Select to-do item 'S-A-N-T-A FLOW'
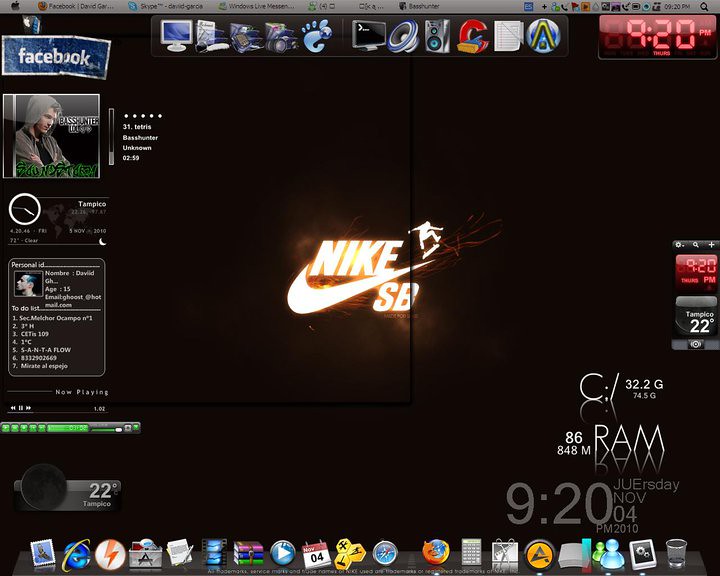The width and height of the screenshot is (720, 576). click(x=45, y=350)
